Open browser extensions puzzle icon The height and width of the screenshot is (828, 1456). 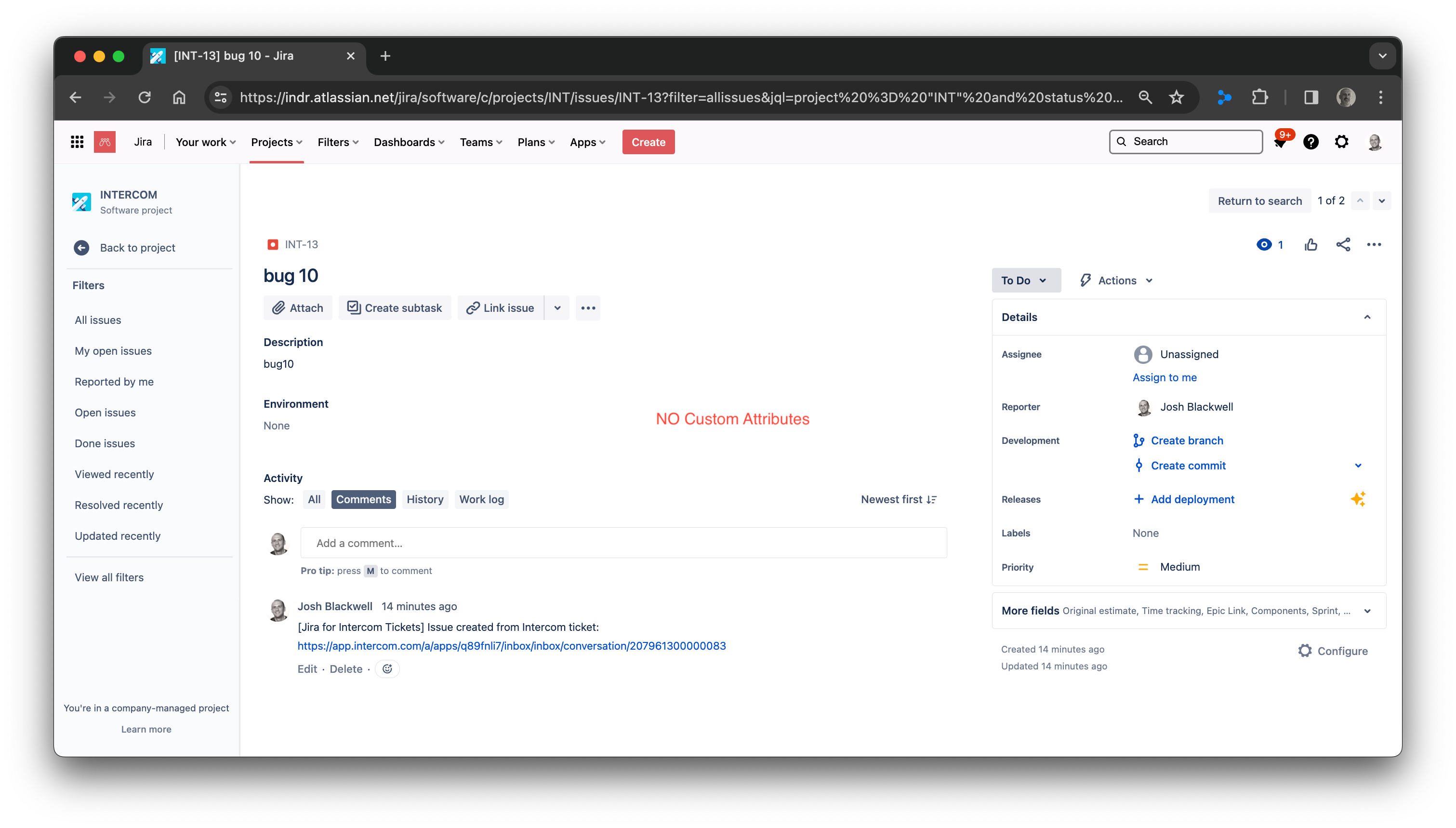click(1259, 97)
